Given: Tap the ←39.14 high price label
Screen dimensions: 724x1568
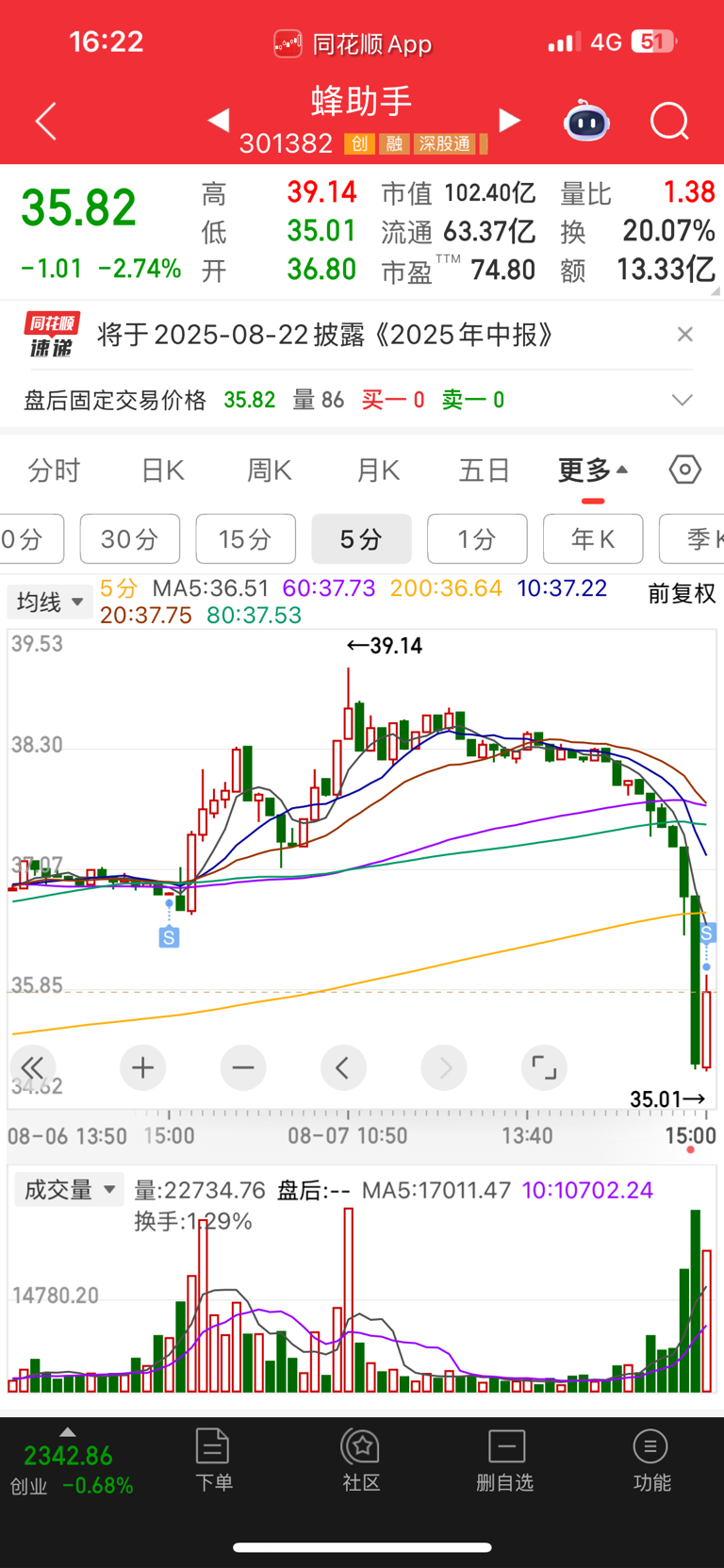Looking at the screenshot, I should (385, 646).
